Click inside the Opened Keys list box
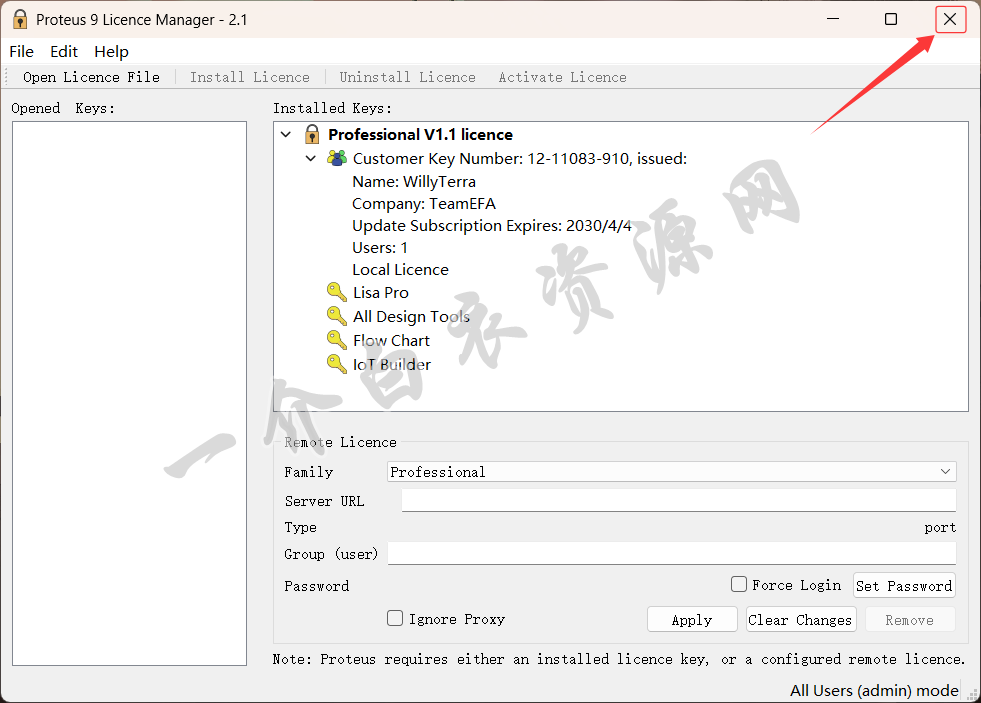Image resolution: width=981 pixels, height=703 pixels. (130, 393)
